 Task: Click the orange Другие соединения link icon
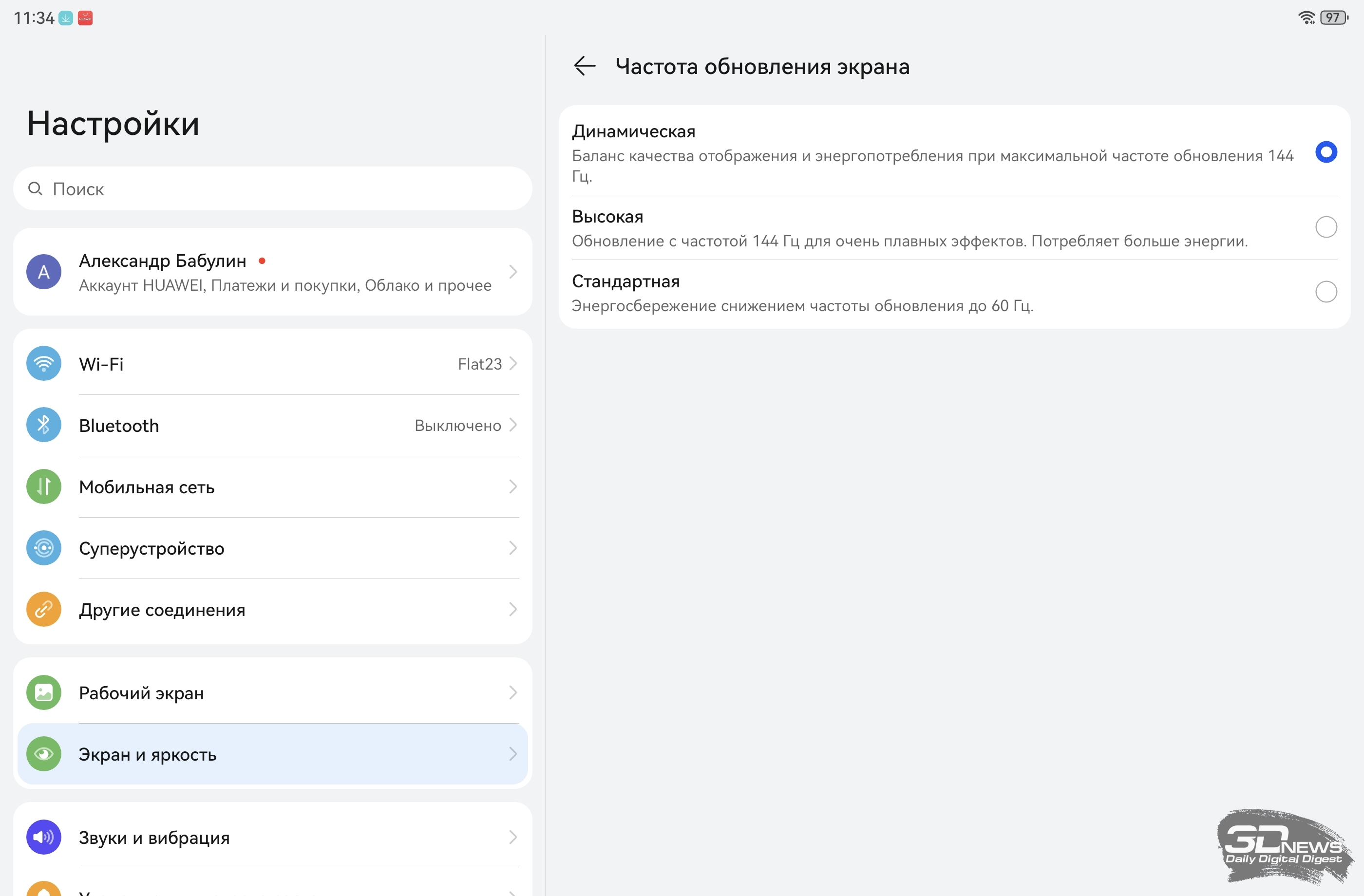[43, 610]
